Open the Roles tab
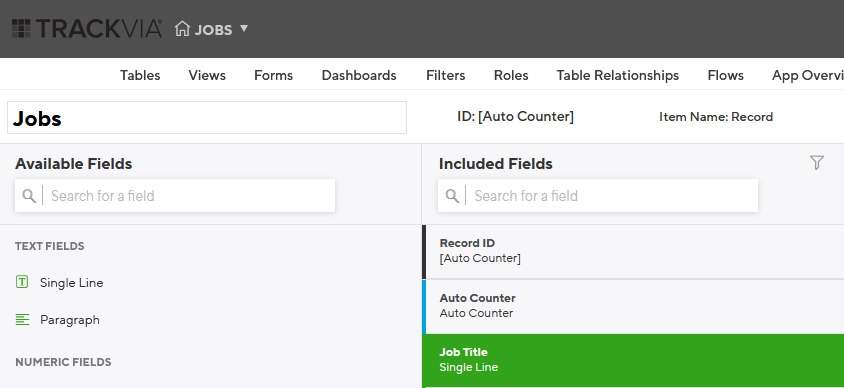The width and height of the screenshot is (844, 388). (511, 75)
